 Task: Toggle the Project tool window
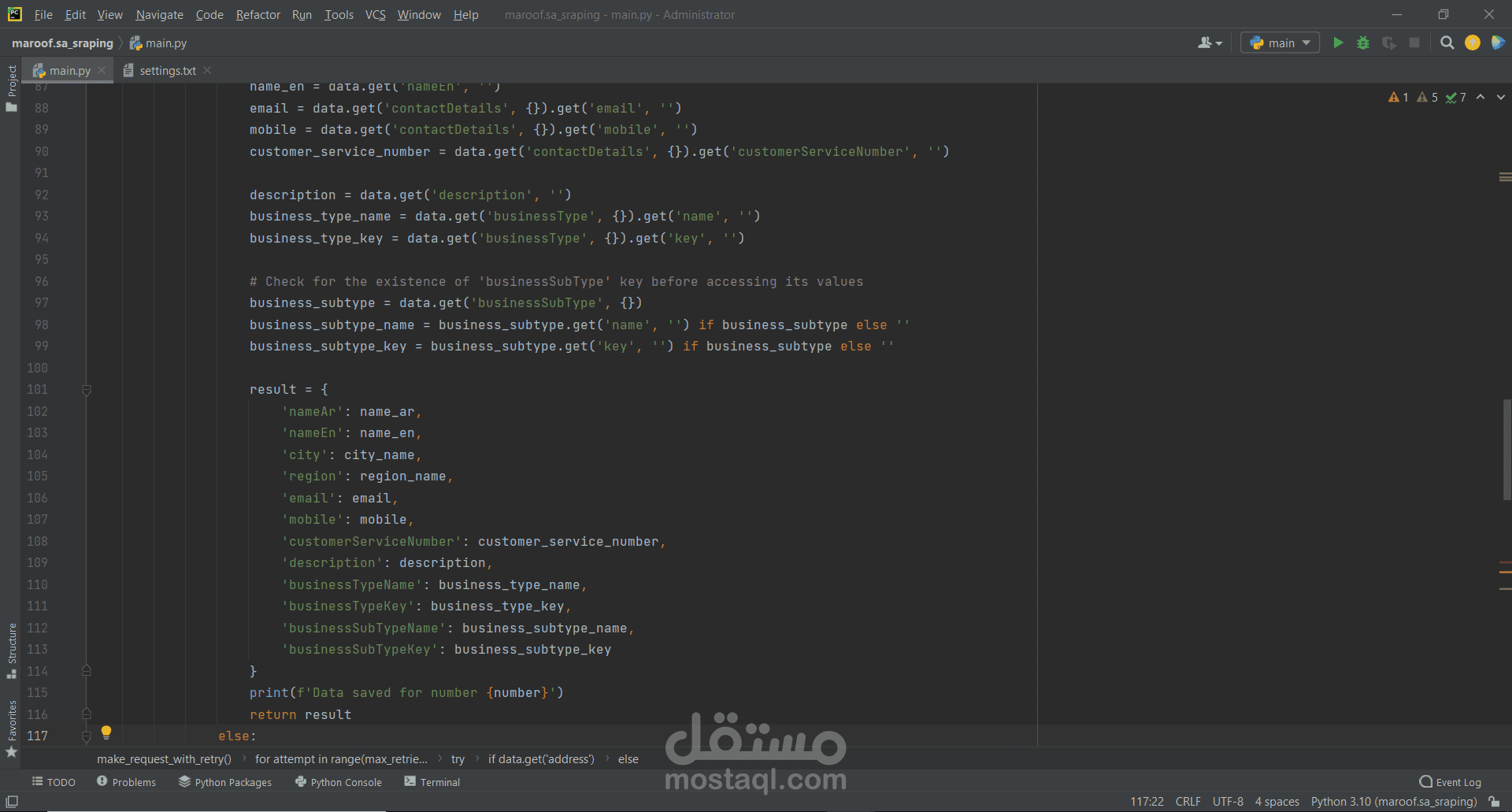pos(11,87)
